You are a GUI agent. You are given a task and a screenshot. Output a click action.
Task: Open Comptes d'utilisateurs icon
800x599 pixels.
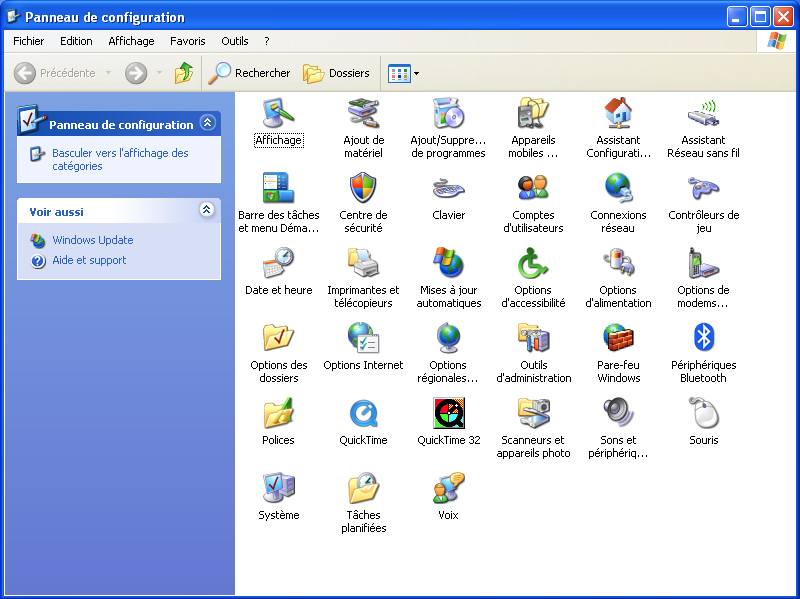click(x=533, y=188)
